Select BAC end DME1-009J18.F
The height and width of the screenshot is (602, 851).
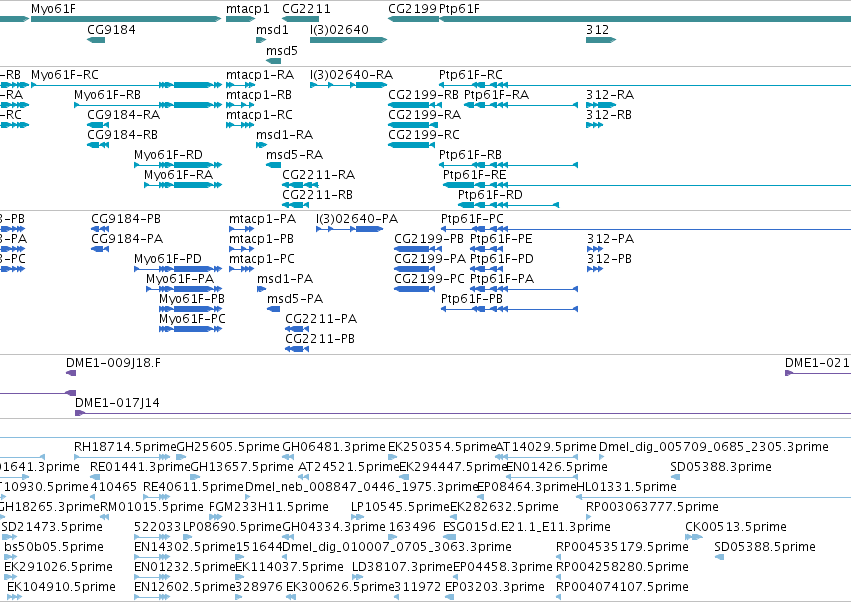coord(113,363)
